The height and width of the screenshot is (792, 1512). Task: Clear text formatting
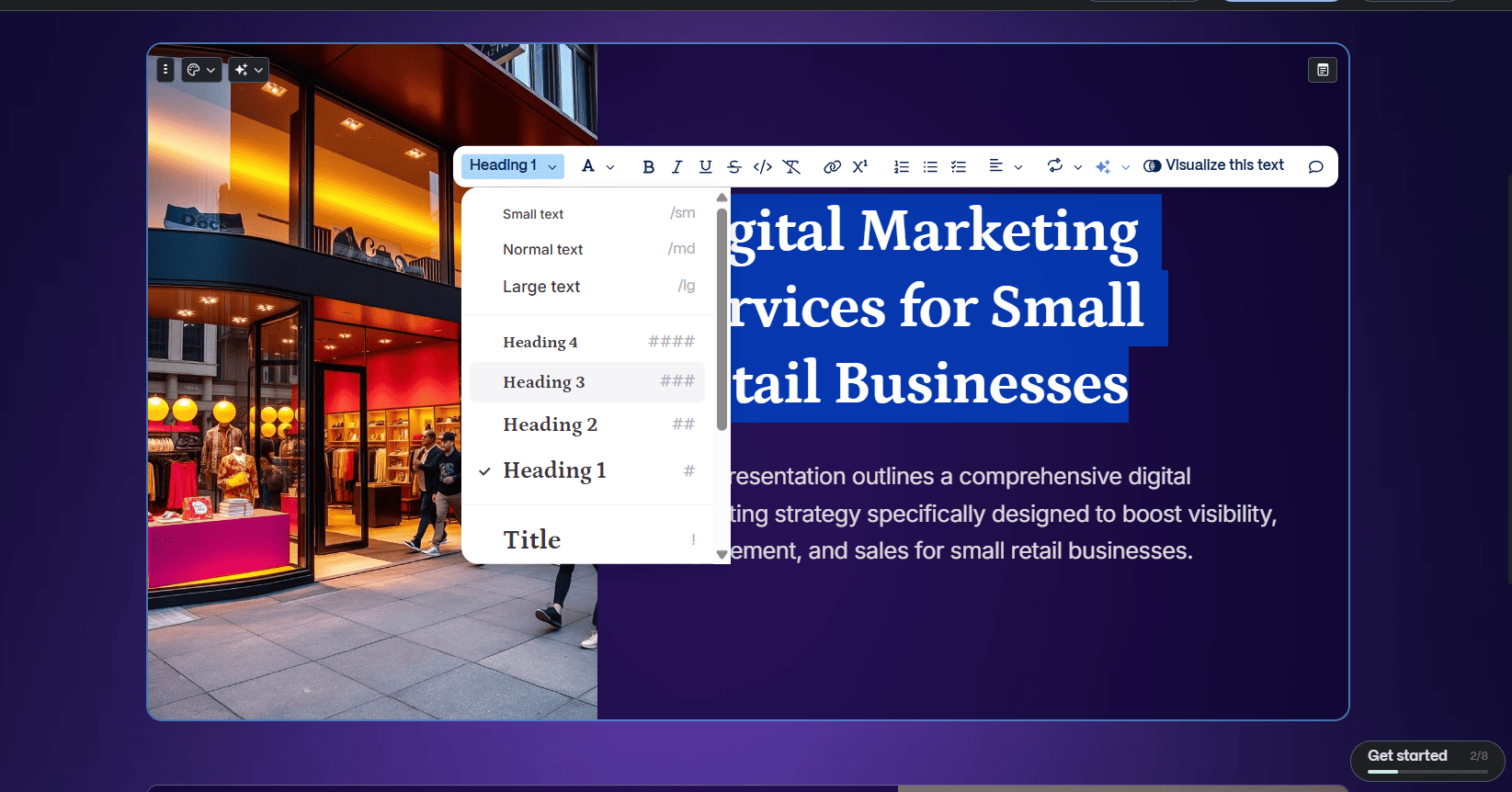(x=791, y=166)
